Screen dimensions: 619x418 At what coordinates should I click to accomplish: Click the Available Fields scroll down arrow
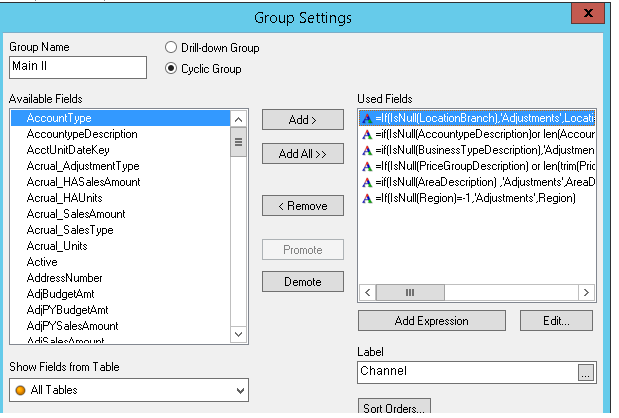(x=238, y=335)
